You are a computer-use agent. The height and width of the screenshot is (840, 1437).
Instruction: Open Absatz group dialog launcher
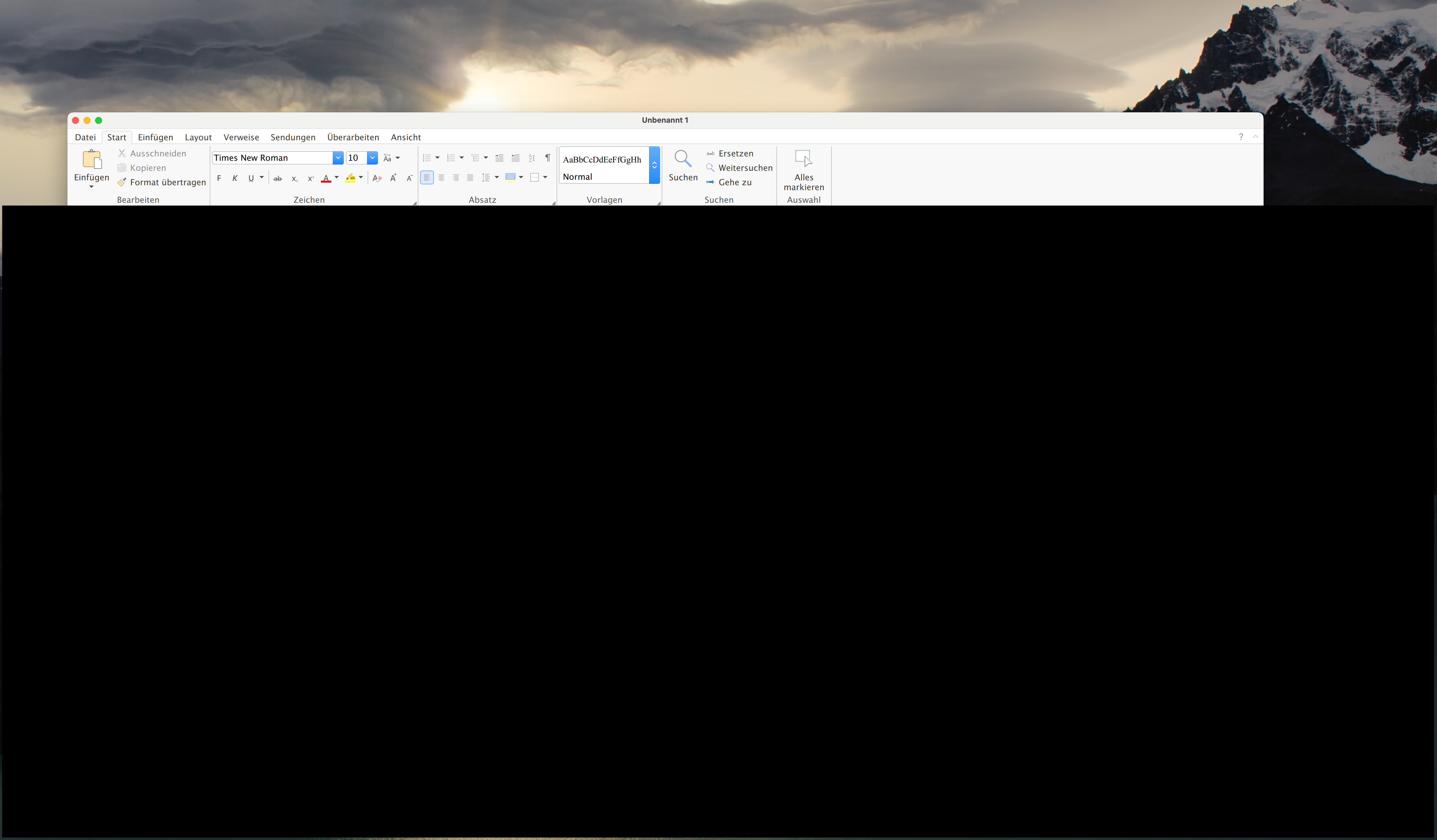pos(554,203)
